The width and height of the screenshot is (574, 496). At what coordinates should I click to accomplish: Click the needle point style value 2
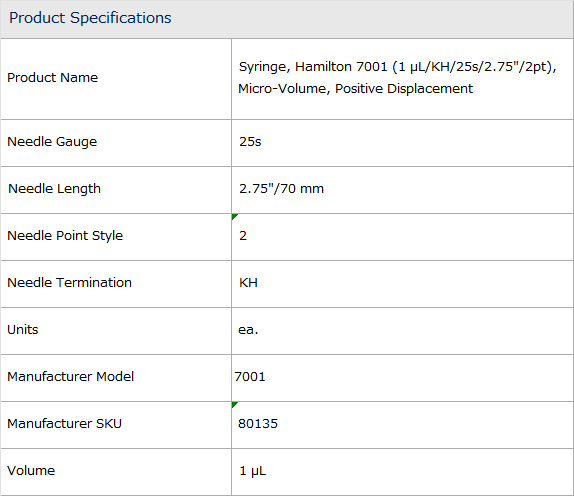(243, 236)
